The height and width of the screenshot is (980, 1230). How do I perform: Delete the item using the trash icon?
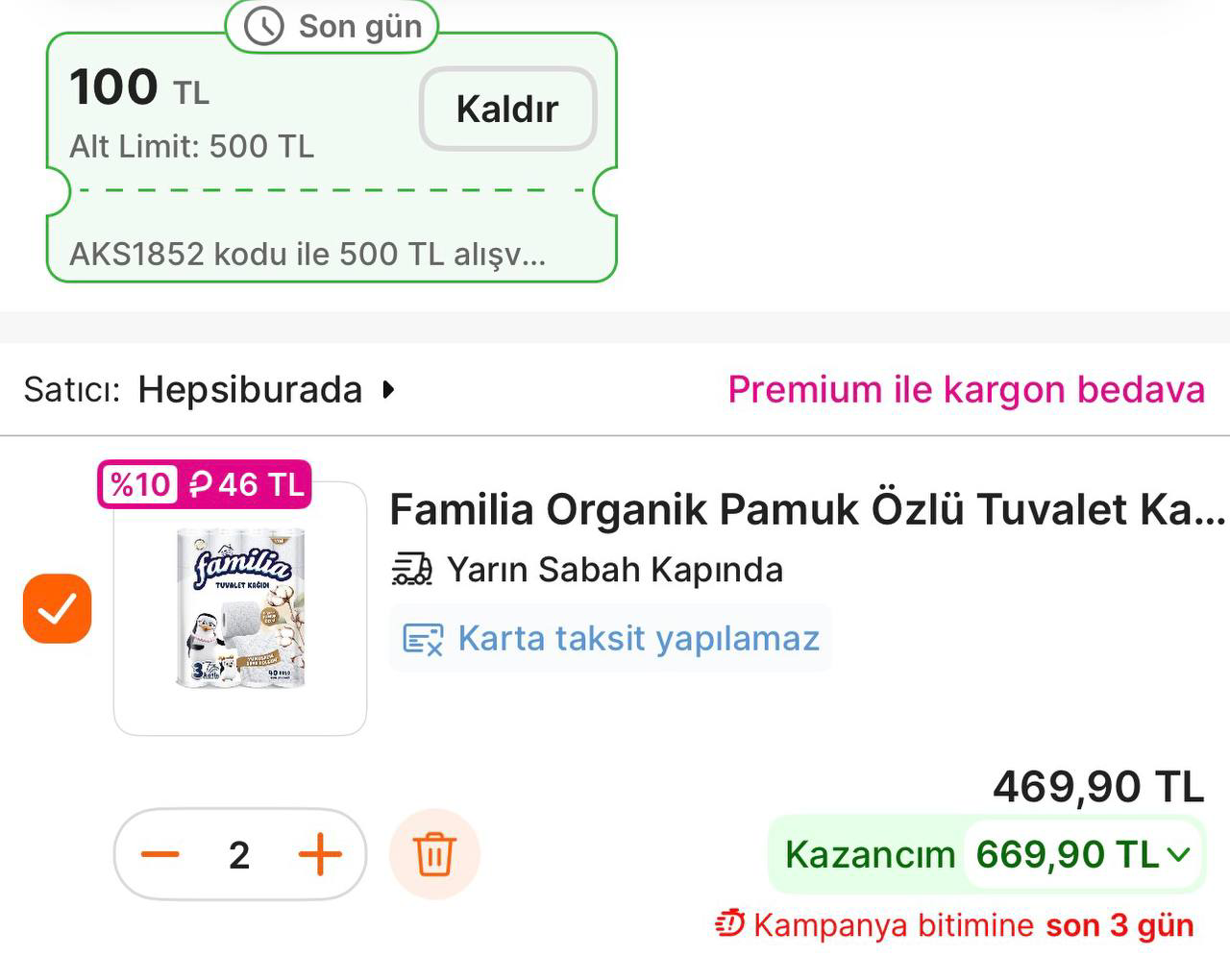(x=434, y=854)
